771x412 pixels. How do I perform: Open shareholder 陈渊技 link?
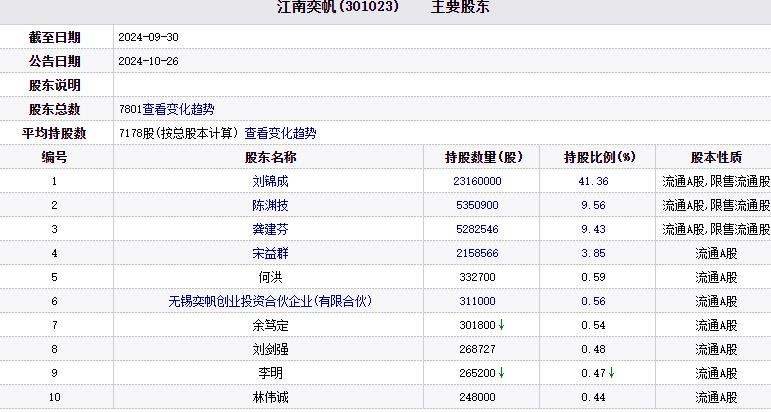click(x=270, y=205)
